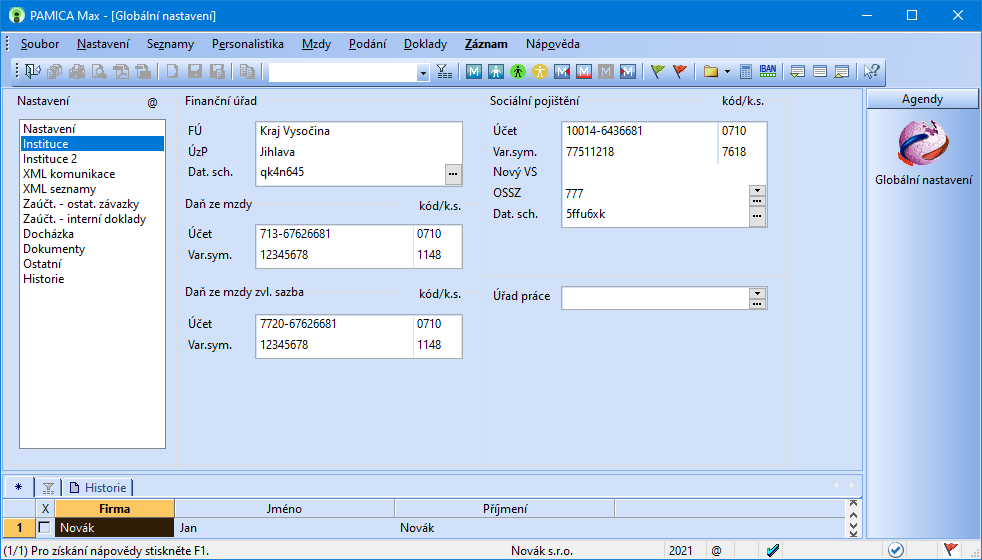Tick the checkbox in the Novák row

point(45,527)
